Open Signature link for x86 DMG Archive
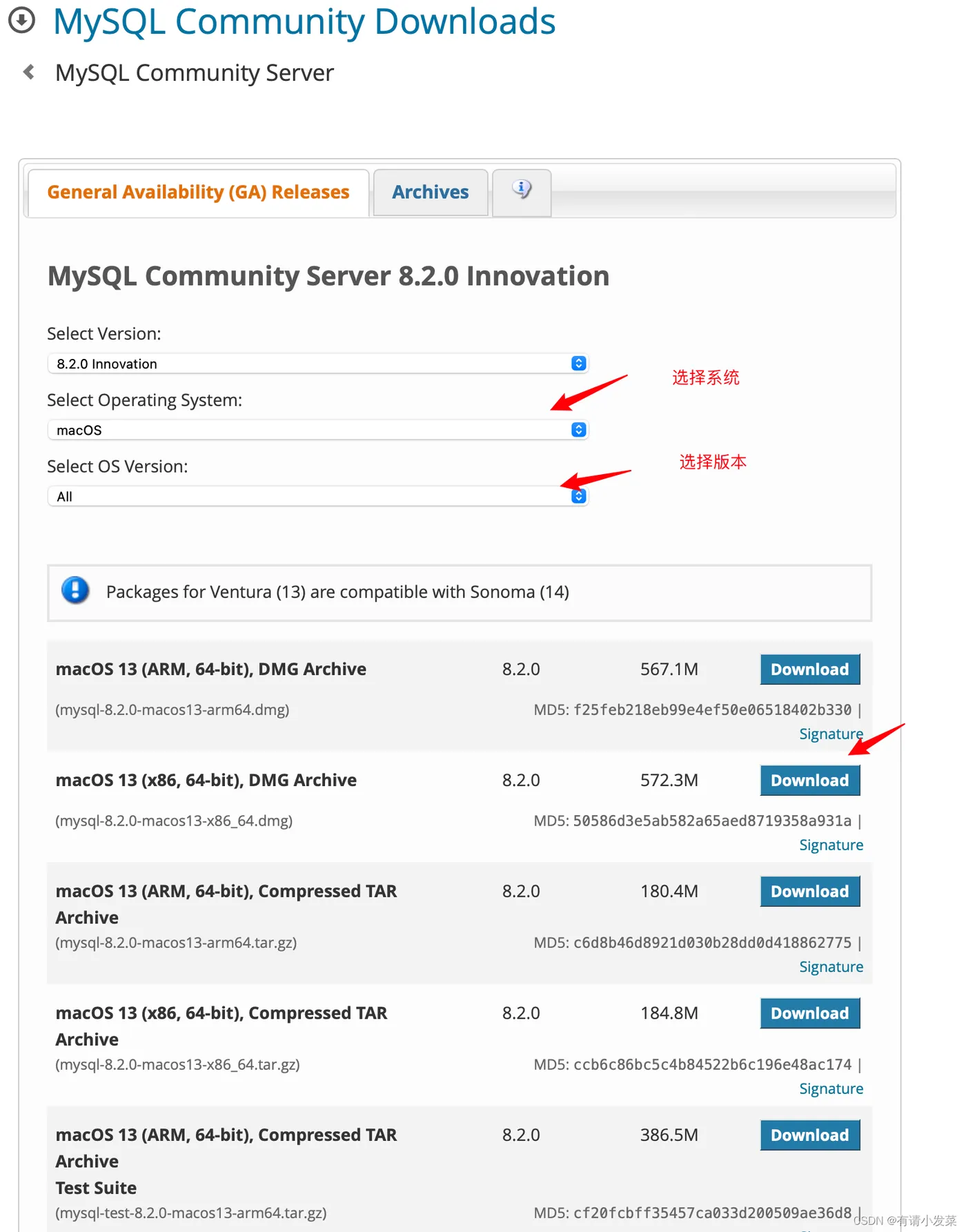Viewport: 966px width, 1232px height. [x=831, y=845]
